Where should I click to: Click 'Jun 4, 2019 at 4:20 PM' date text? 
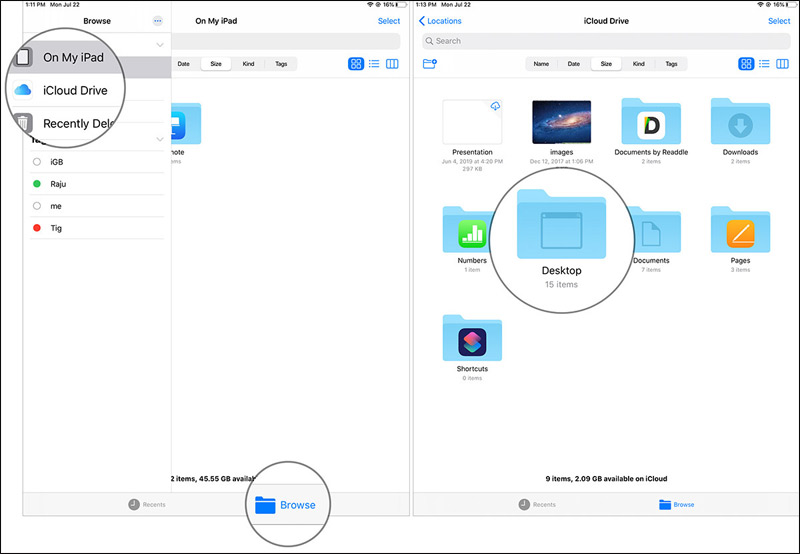coord(472,162)
